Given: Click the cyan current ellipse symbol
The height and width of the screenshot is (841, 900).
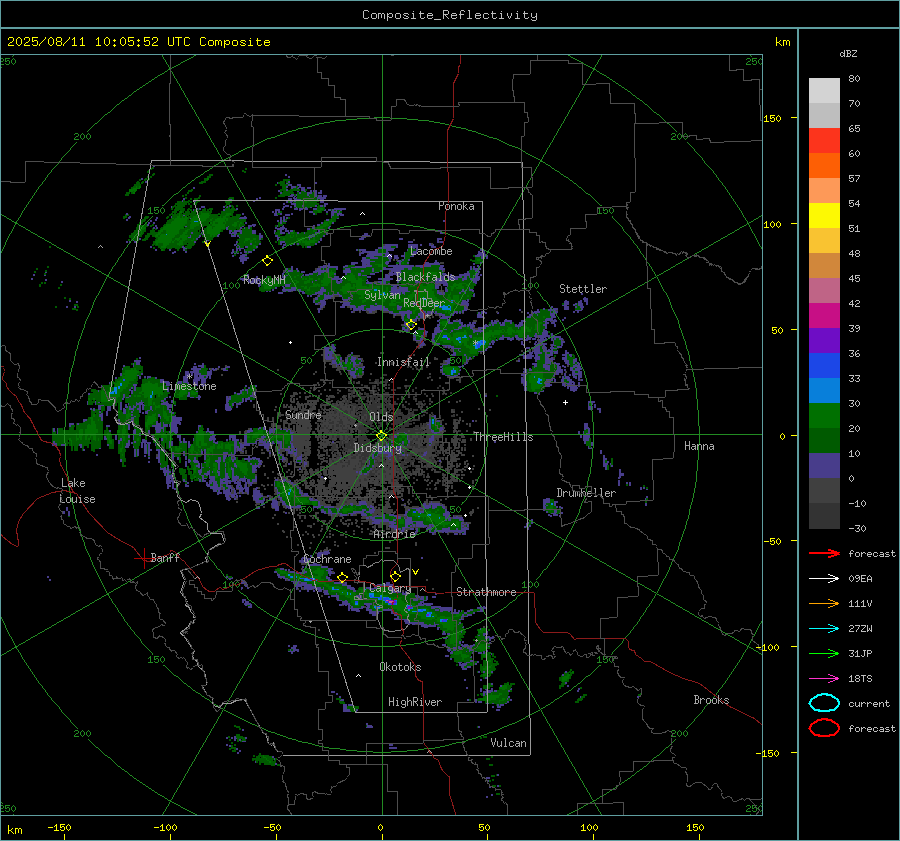Looking at the screenshot, I should pos(824,703).
